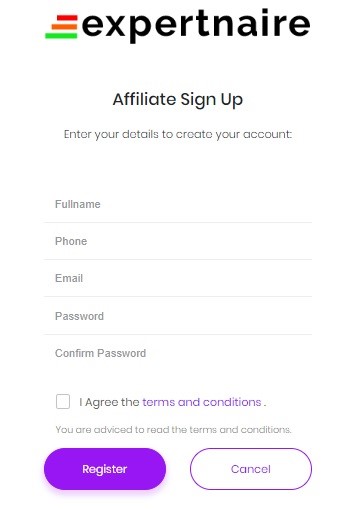Screen dimensions: 361x509
Task: Tick the terms agreement checkbox
Action: pos(63,401)
